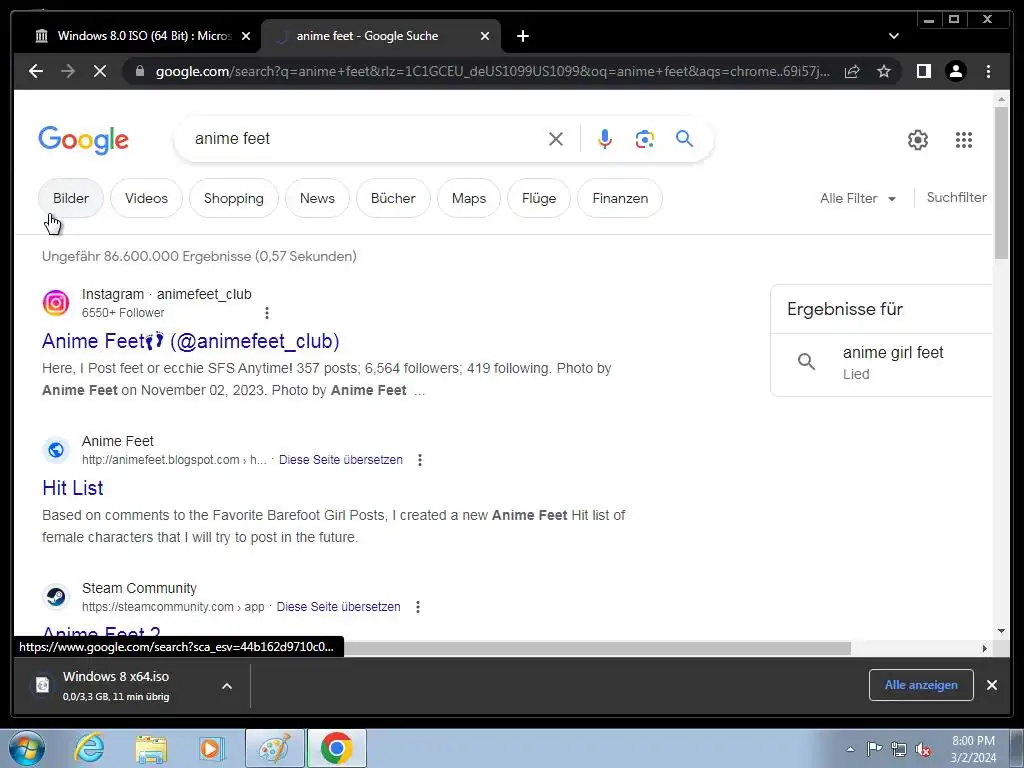This screenshot has width=1024, height=768.
Task: Launch Internet Explorer from the taskbar
Action: coord(89,749)
